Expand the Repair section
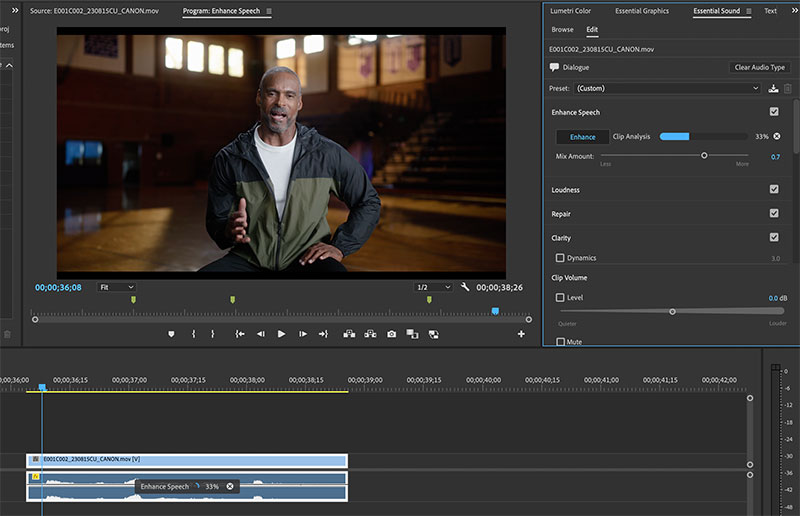Viewport: 800px width, 516px height. coord(561,214)
